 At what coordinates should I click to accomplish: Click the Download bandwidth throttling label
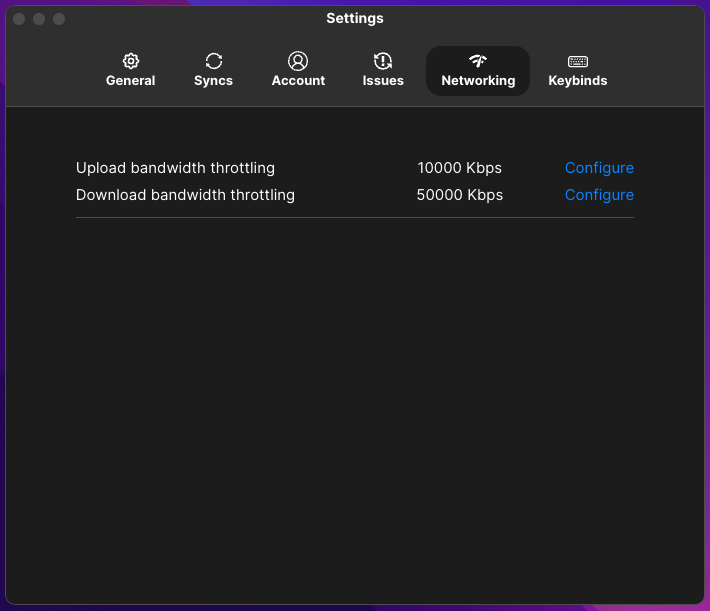coord(185,195)
